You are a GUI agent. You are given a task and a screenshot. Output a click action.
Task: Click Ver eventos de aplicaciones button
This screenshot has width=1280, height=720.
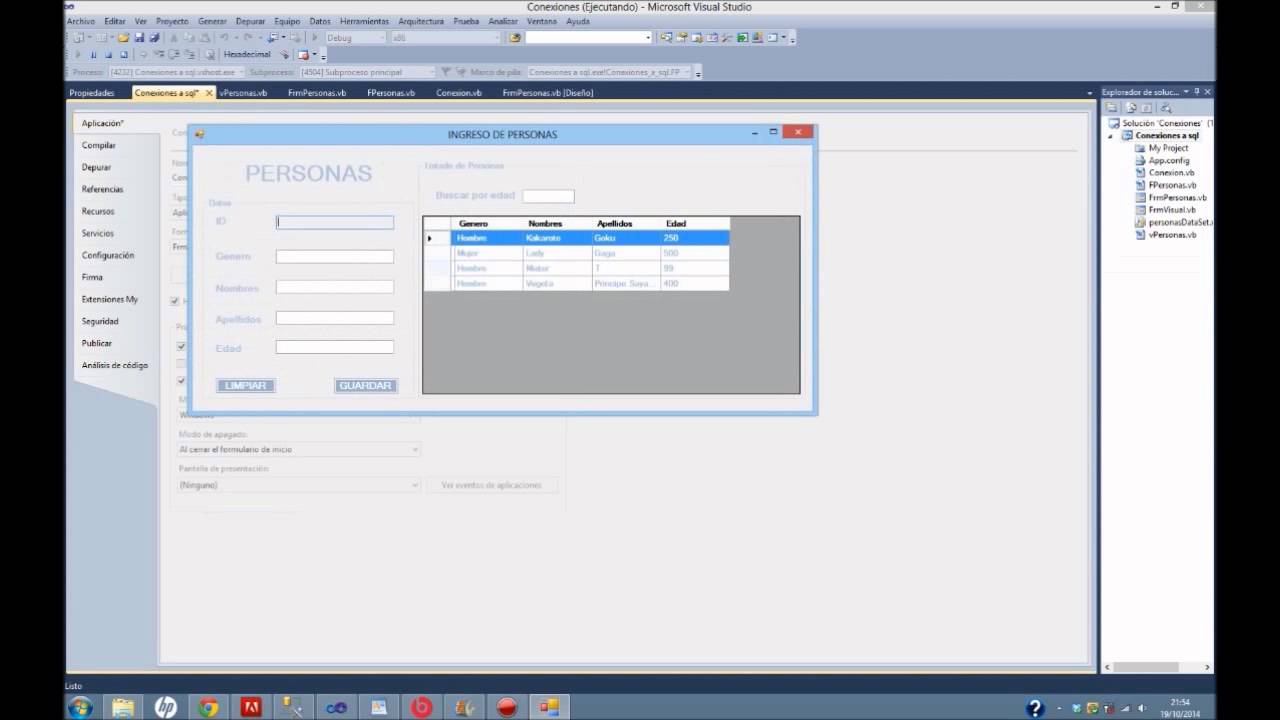click(x=492, y=485)
